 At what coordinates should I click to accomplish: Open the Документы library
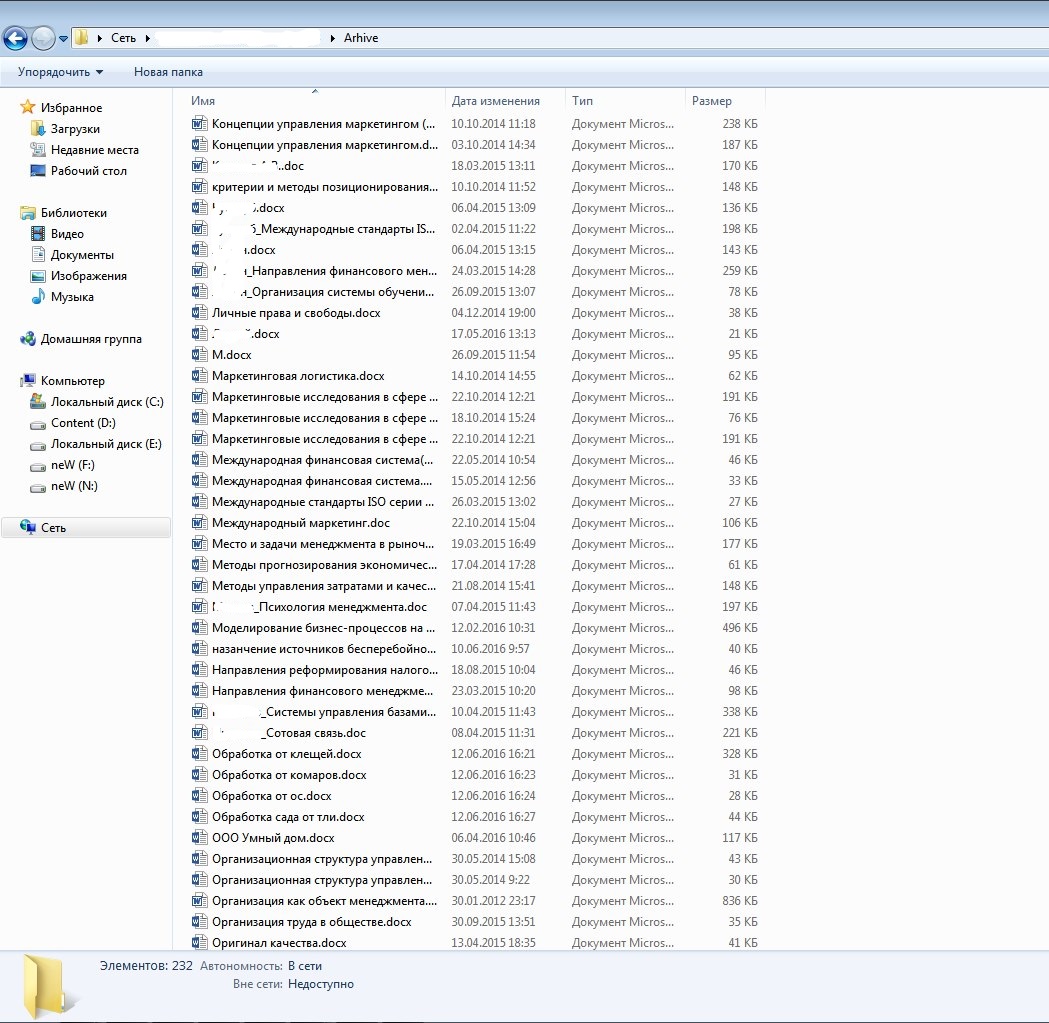tap(82, 255)
